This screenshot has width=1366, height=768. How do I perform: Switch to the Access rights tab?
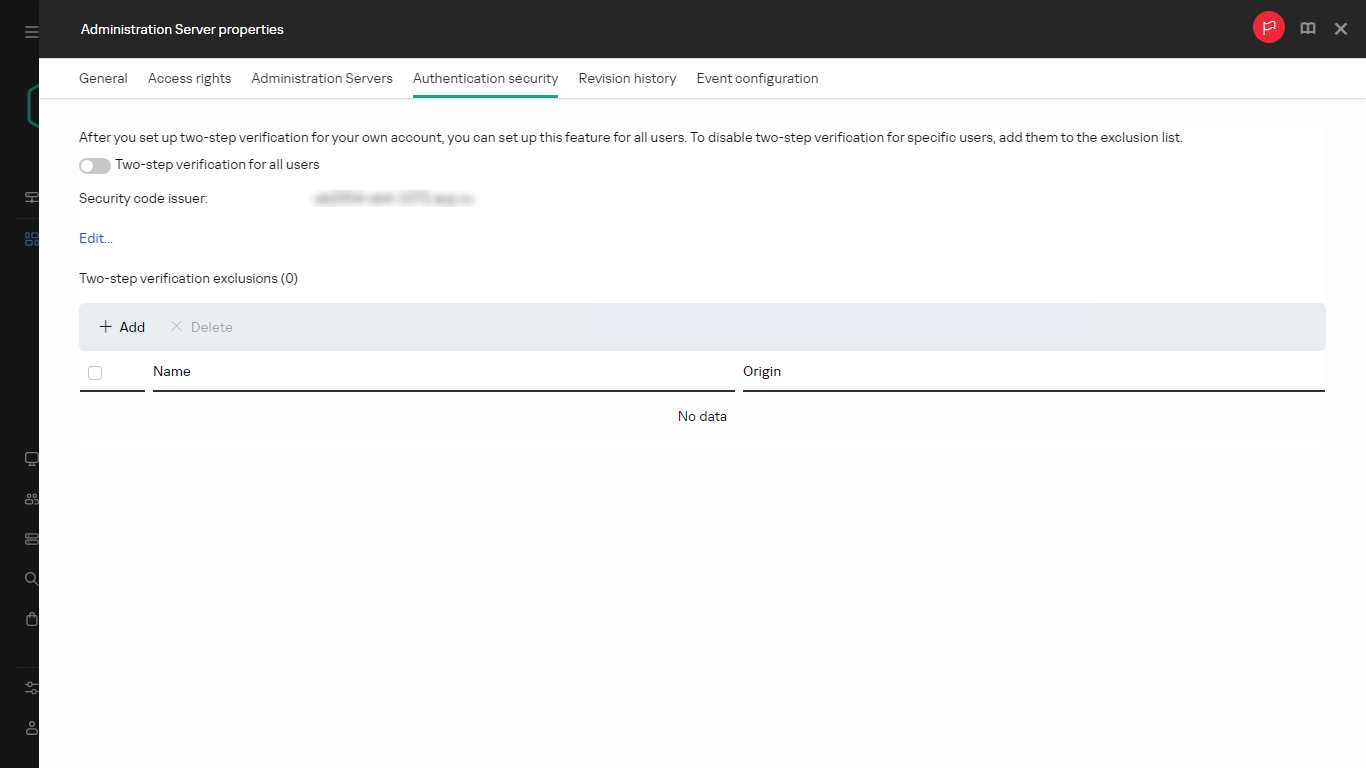(189, 78)
